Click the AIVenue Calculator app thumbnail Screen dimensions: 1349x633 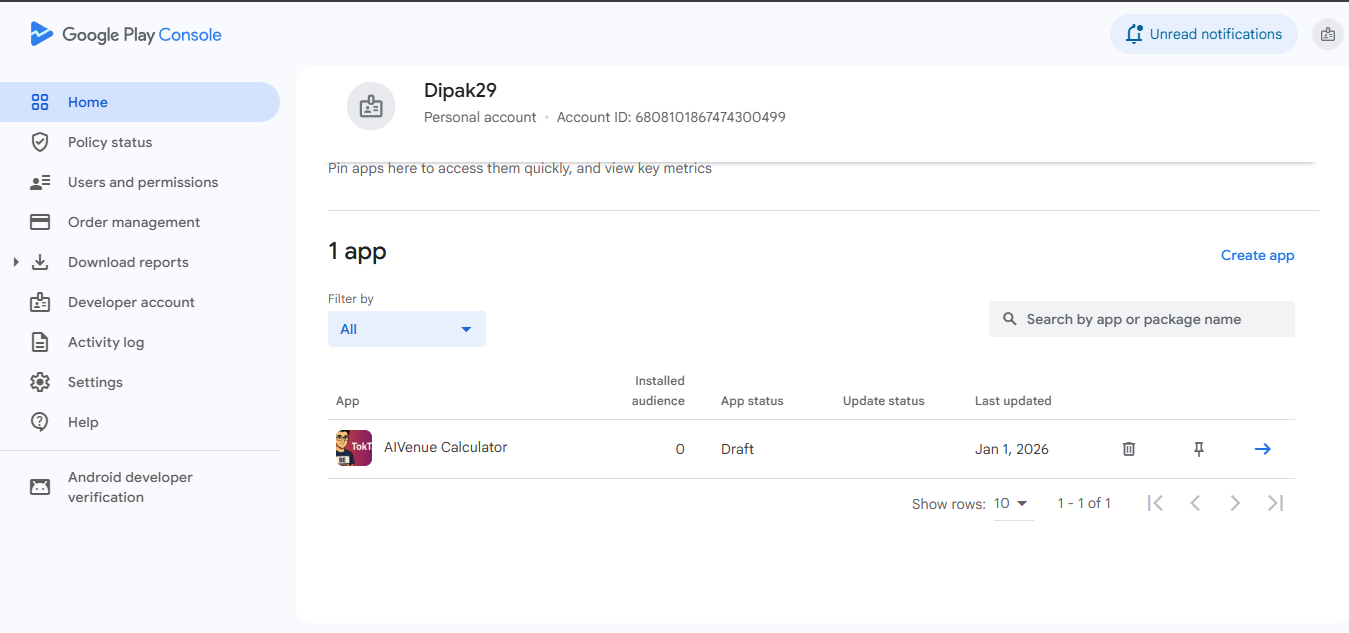pyautogui.click(x=354, y=448)
